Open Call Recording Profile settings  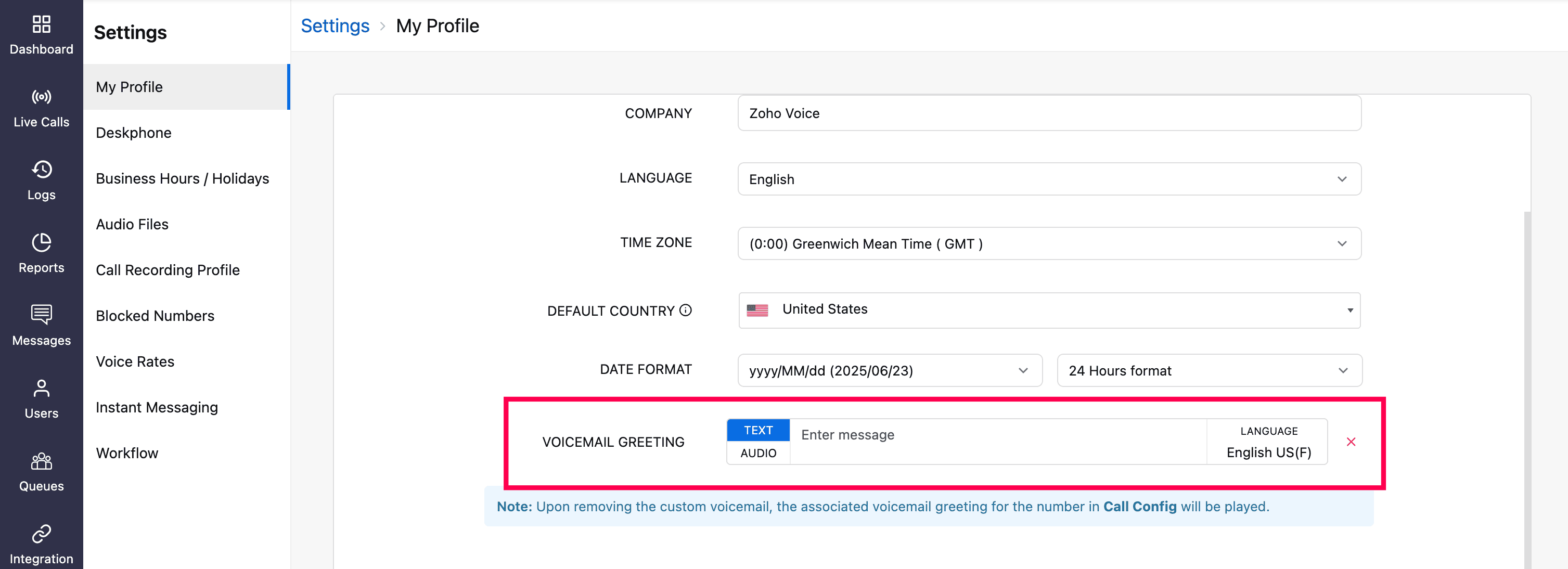(x=168, y=269)
